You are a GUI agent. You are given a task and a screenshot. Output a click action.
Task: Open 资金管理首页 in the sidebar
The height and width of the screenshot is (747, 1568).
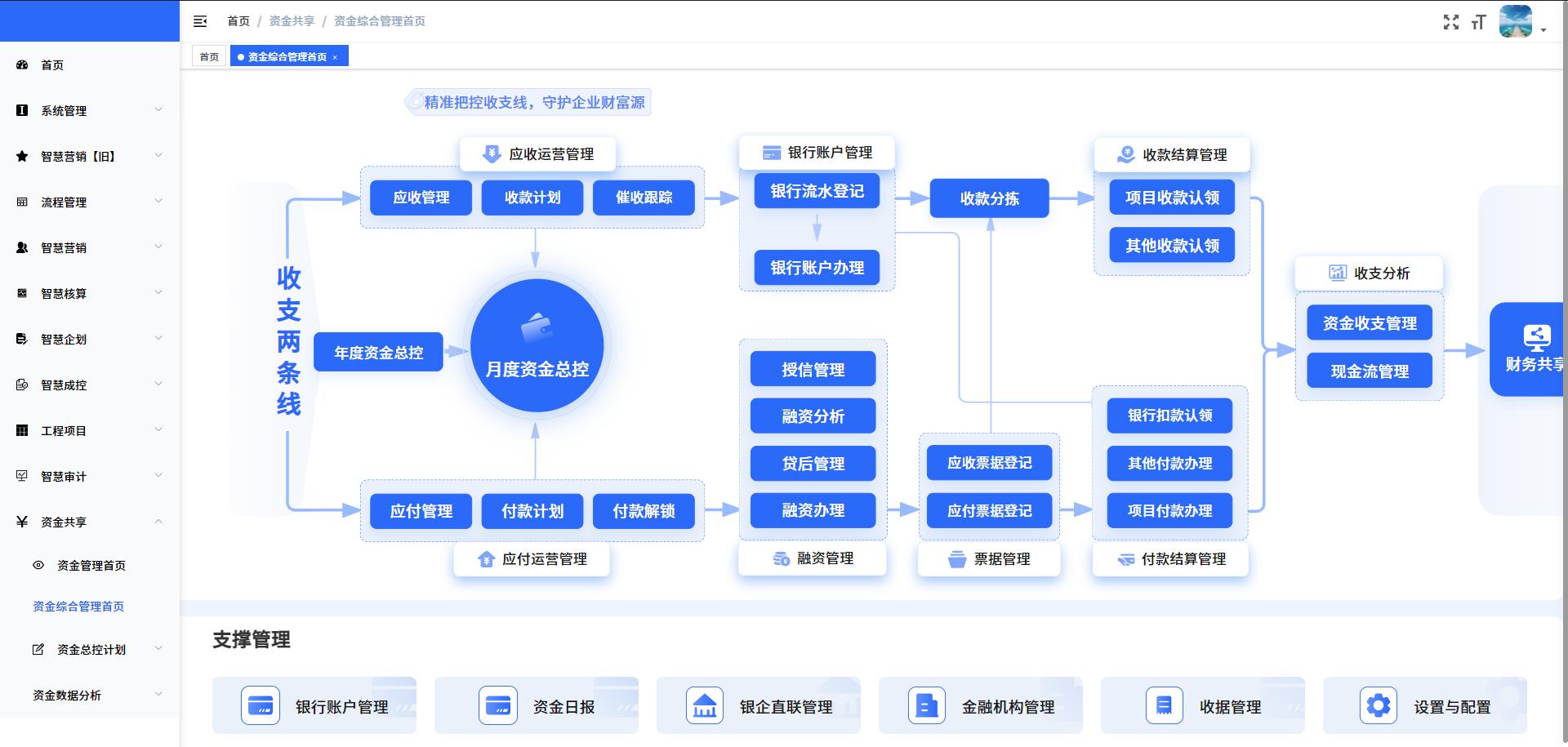pyautogui.click(x=91, y=565)
